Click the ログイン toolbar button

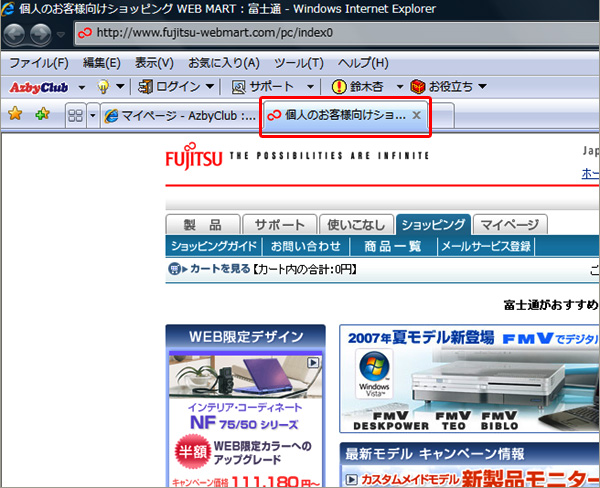click(170, 87)
